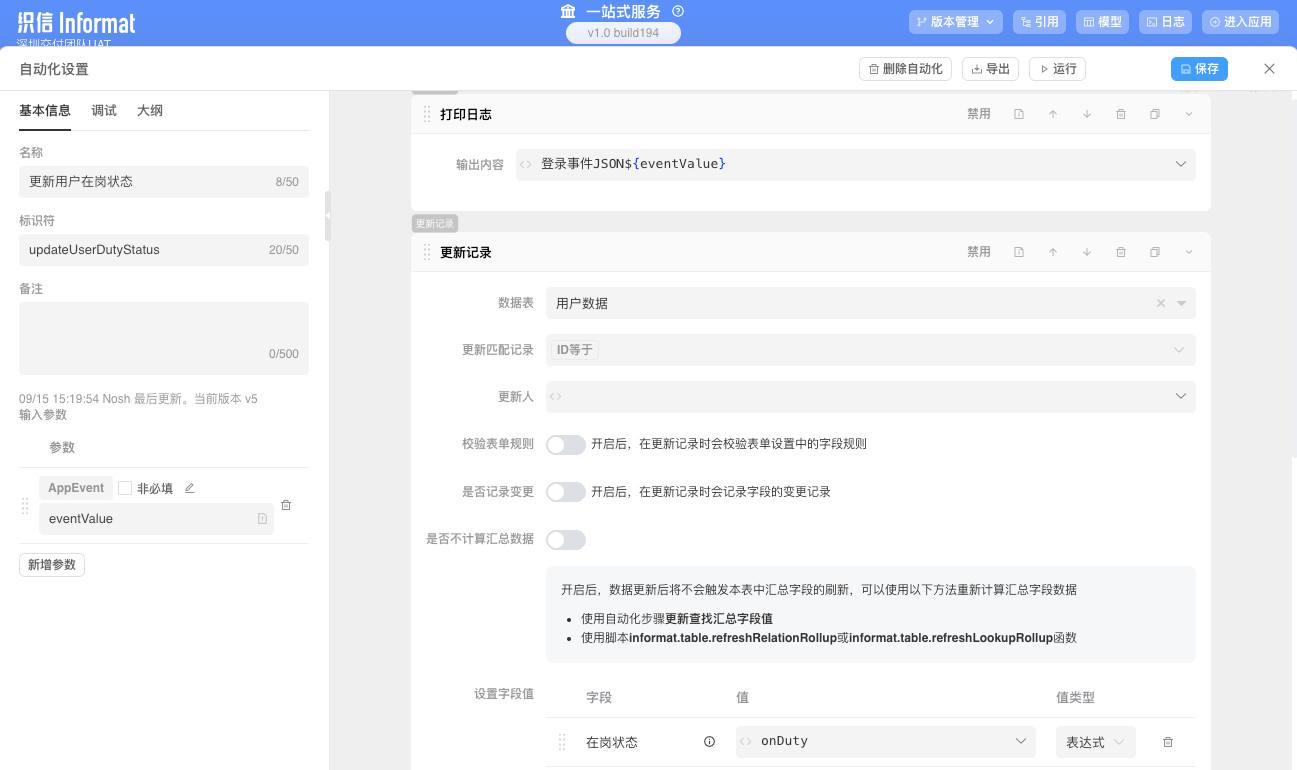This screenshot has width=1297, height=770.
Task: Click the 新增参数 button
Action: 52,565
